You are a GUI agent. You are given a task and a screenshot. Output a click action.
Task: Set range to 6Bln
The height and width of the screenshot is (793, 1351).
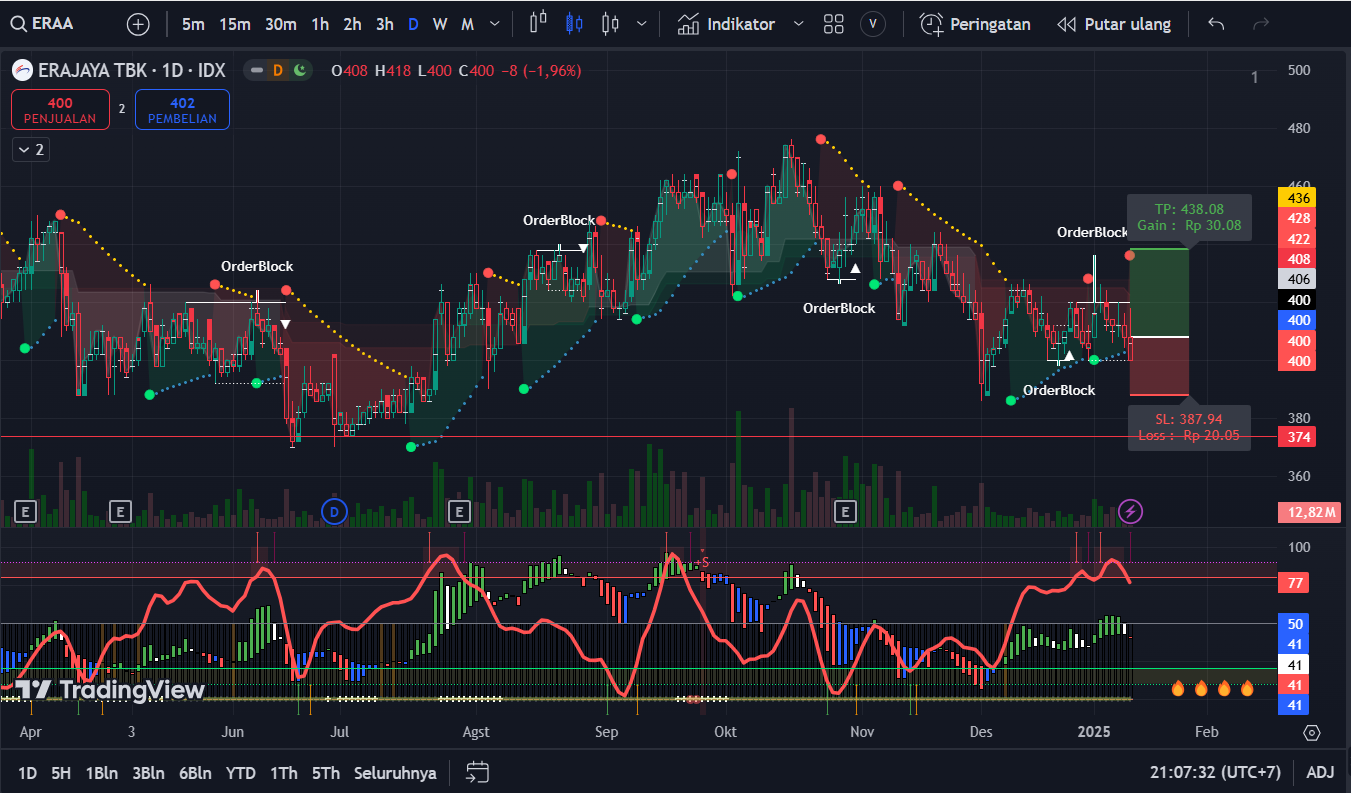(195, 773)
